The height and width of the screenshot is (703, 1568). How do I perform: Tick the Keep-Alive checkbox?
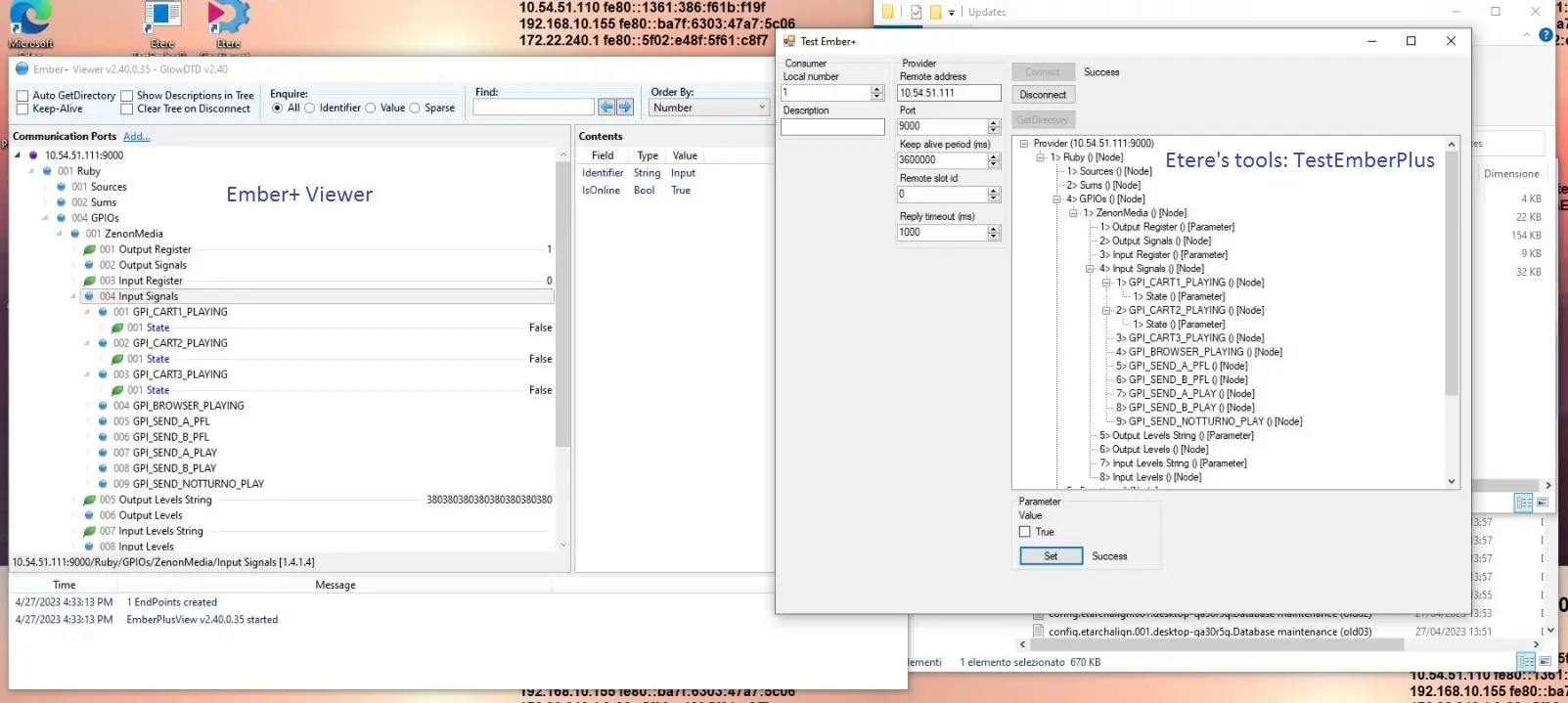click(x=22, y=110)
